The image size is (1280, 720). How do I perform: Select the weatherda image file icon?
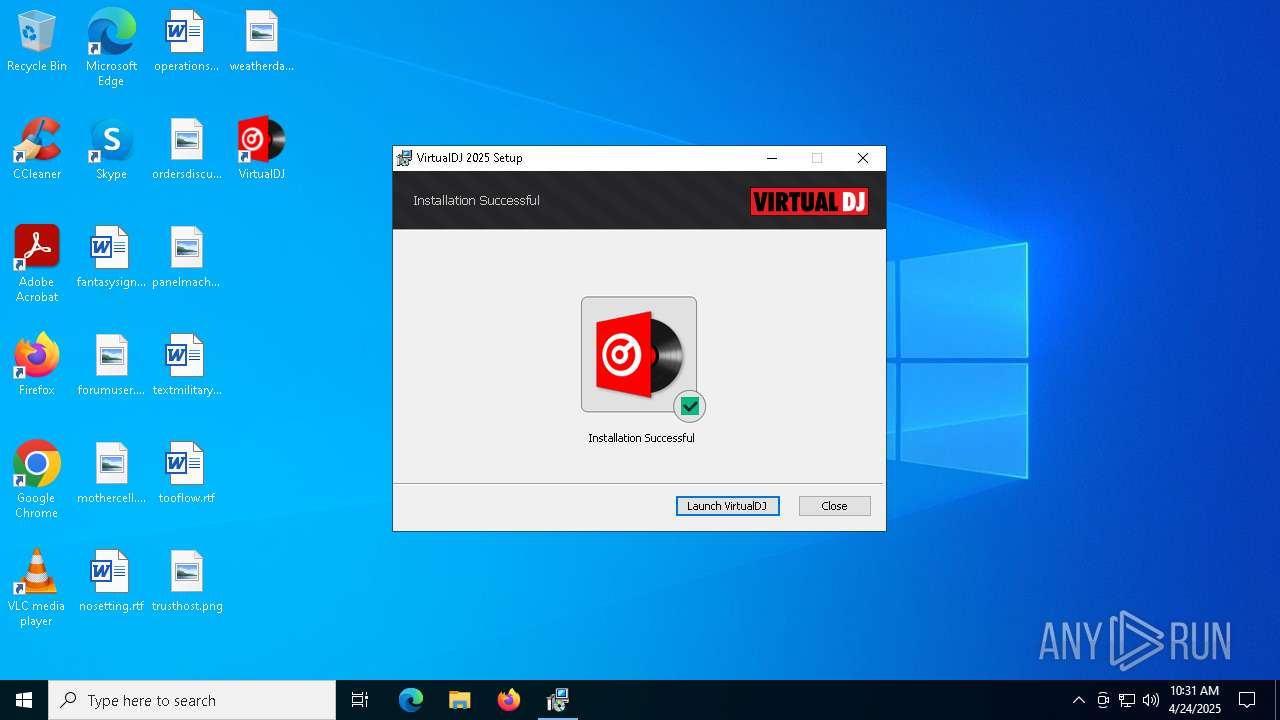[x=261, y=42]
